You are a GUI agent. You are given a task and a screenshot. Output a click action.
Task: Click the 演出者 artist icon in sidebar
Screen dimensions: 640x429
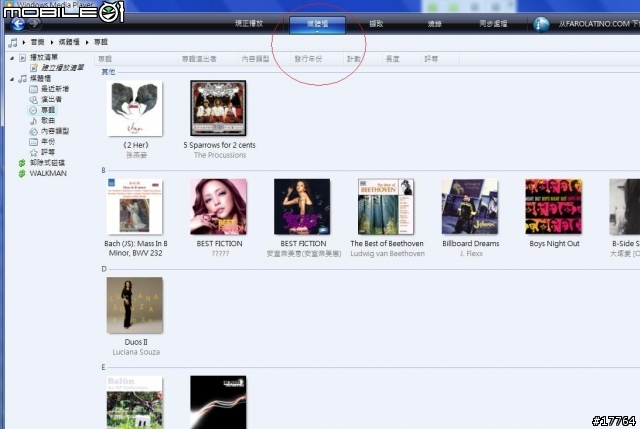[33, 100]
